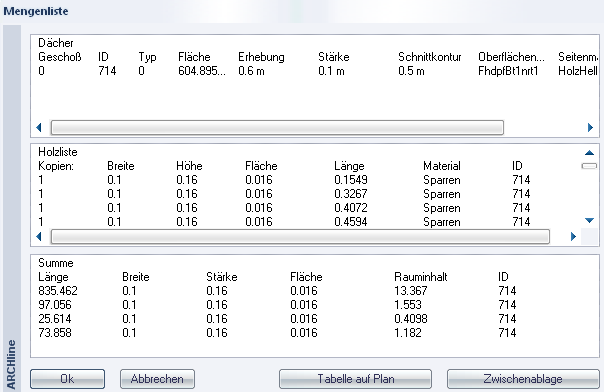Select Holzliste row with Länge 0.4072
This screenshot has width=604, height=392.
click(x=284, y=208)
